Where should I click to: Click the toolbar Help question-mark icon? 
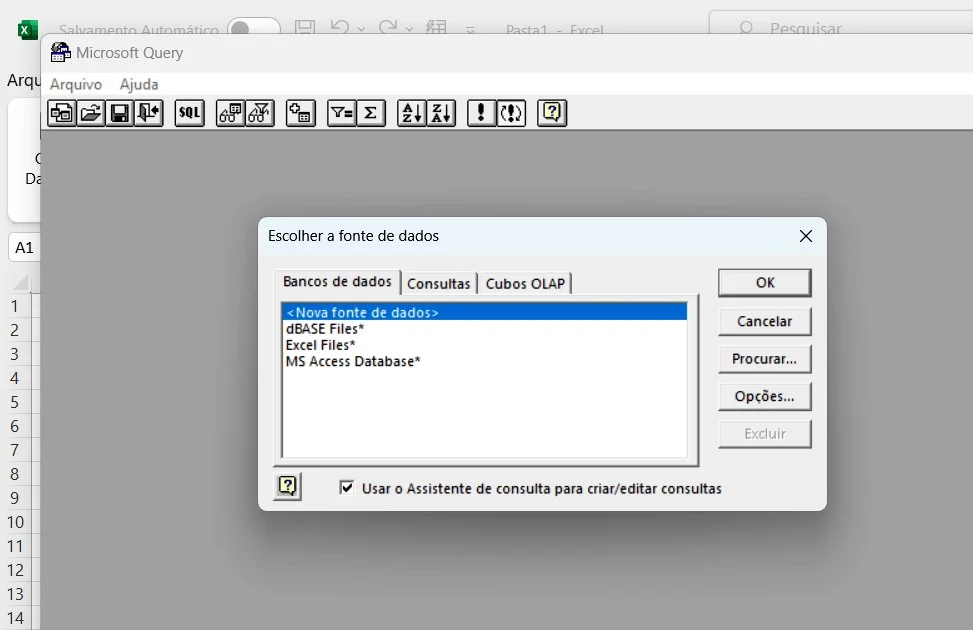[x=552, y=113]
